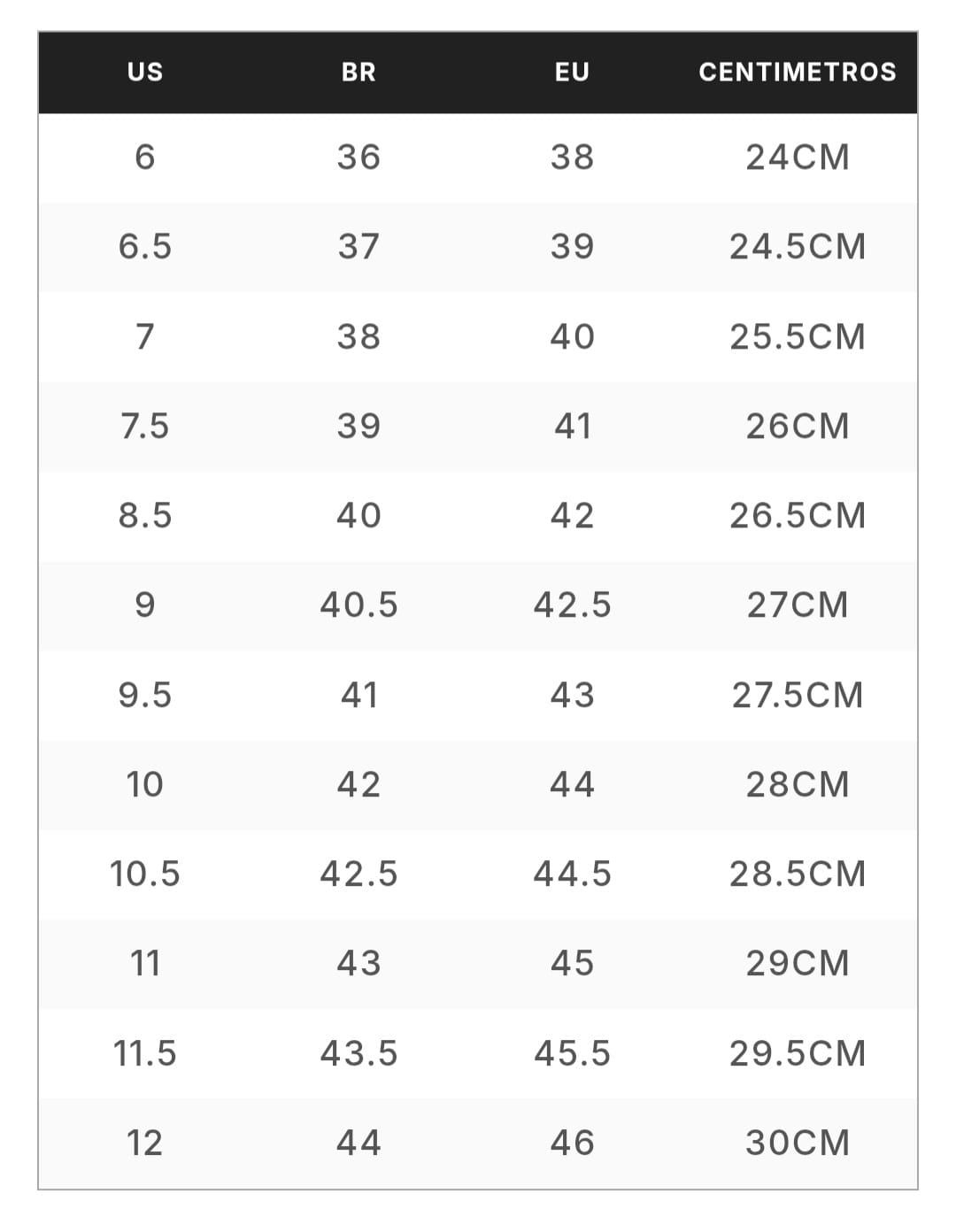The width and height of the screenshot is (956, 1232).
Task: Select the 25.5CM measurement cell
Action: (797, 336)
